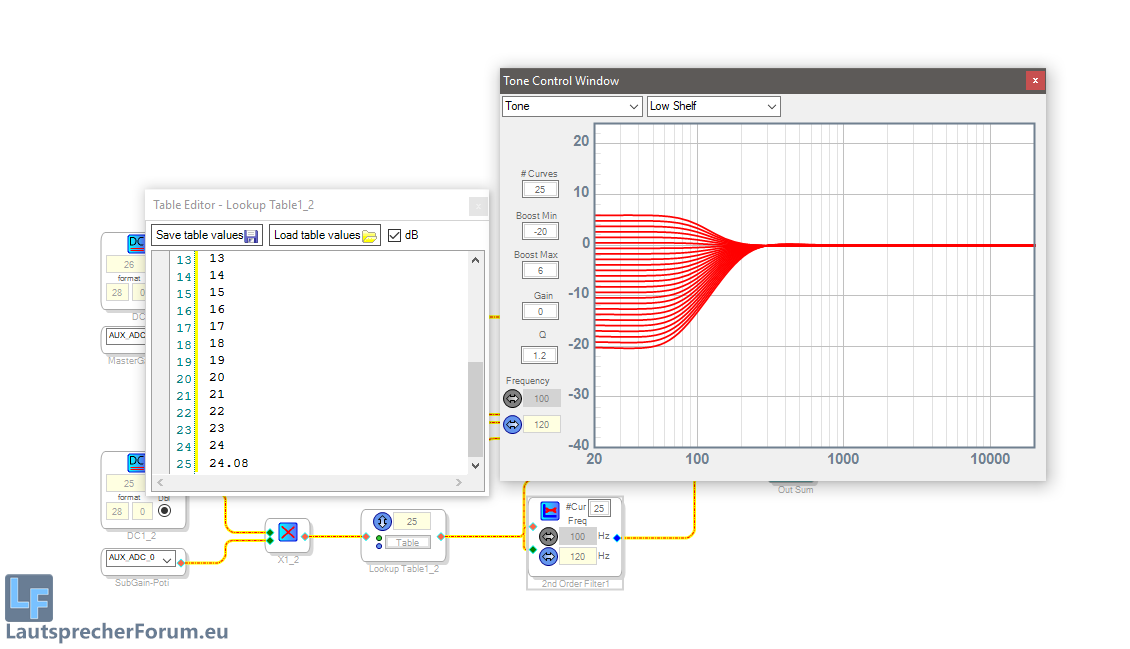The image size is (1130, 649).
Task: Click the Lookup Table1_2 stepper icon
Action: (x=381, y=521)
